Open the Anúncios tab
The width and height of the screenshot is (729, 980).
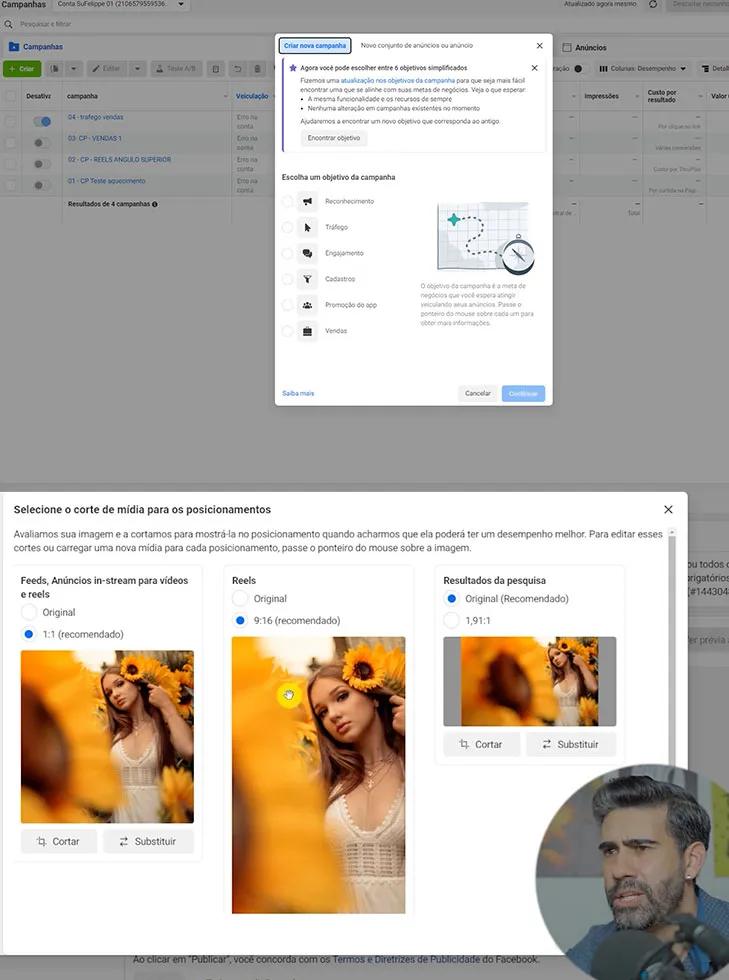click(590, 47)
